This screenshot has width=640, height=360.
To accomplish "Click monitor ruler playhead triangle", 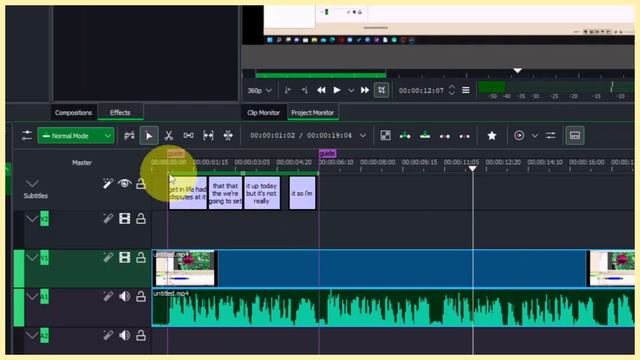I will tap(517, 71).
